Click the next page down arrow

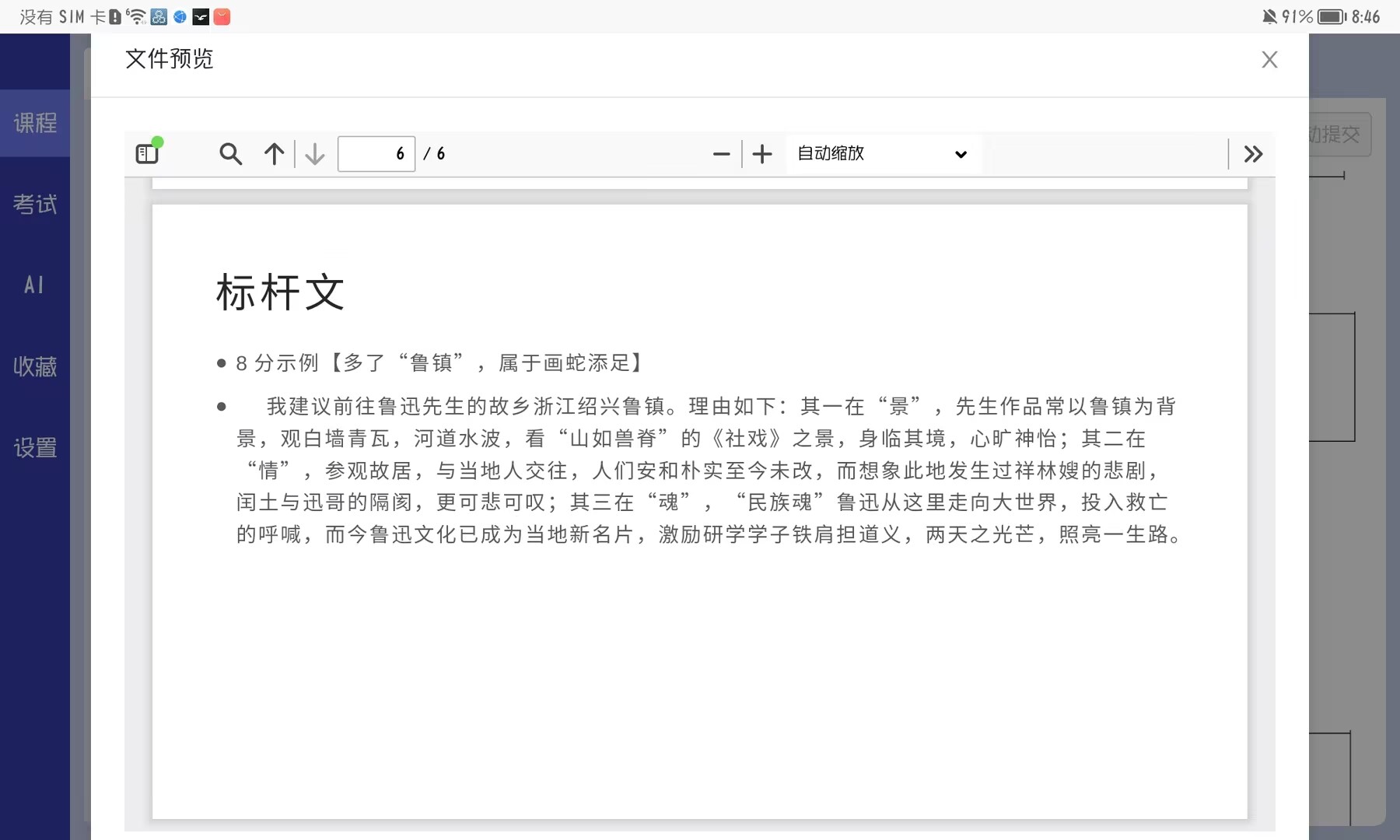(315, 154)
